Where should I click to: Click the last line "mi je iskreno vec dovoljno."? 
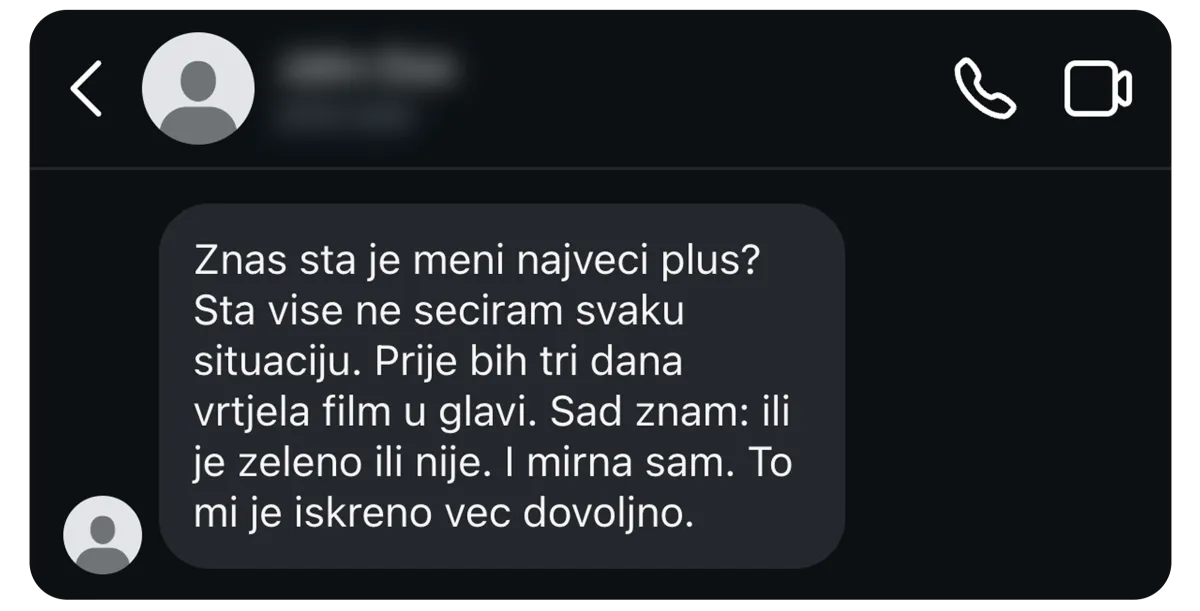coord(443,515)
